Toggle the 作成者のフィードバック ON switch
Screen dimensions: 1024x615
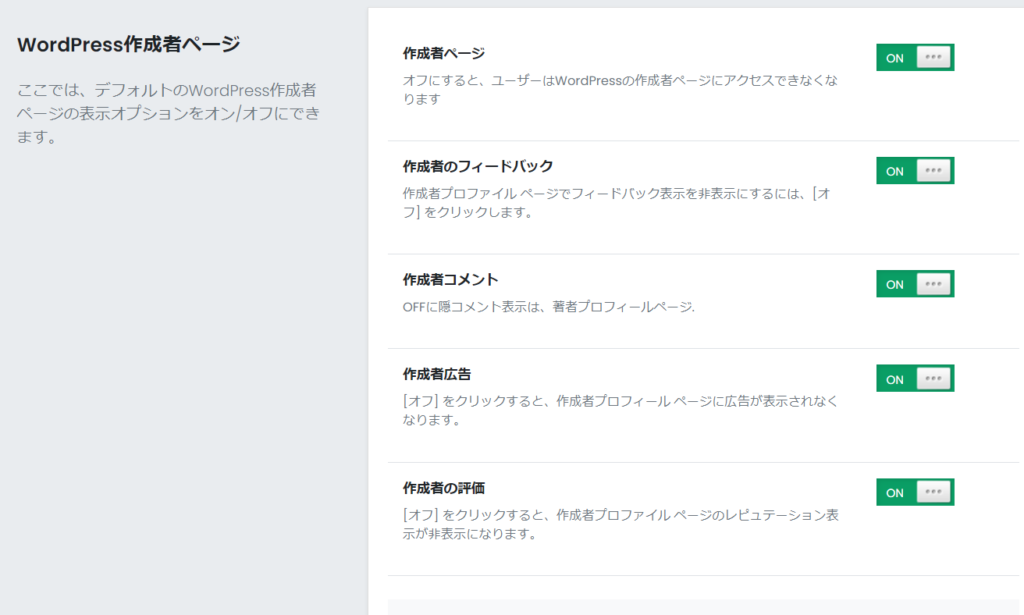point(915,170)
